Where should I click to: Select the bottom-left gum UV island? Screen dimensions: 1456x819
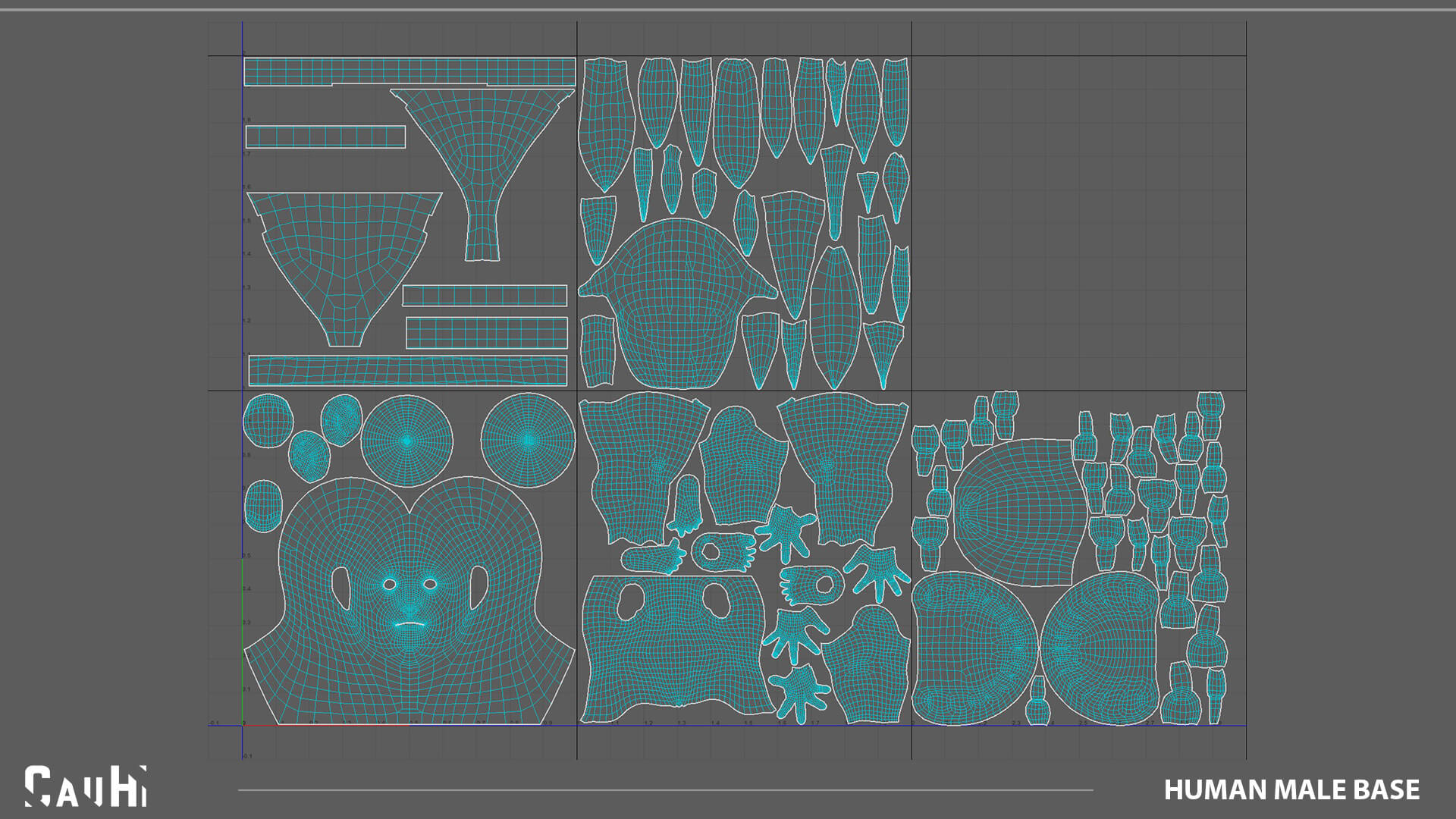(974, 648)
